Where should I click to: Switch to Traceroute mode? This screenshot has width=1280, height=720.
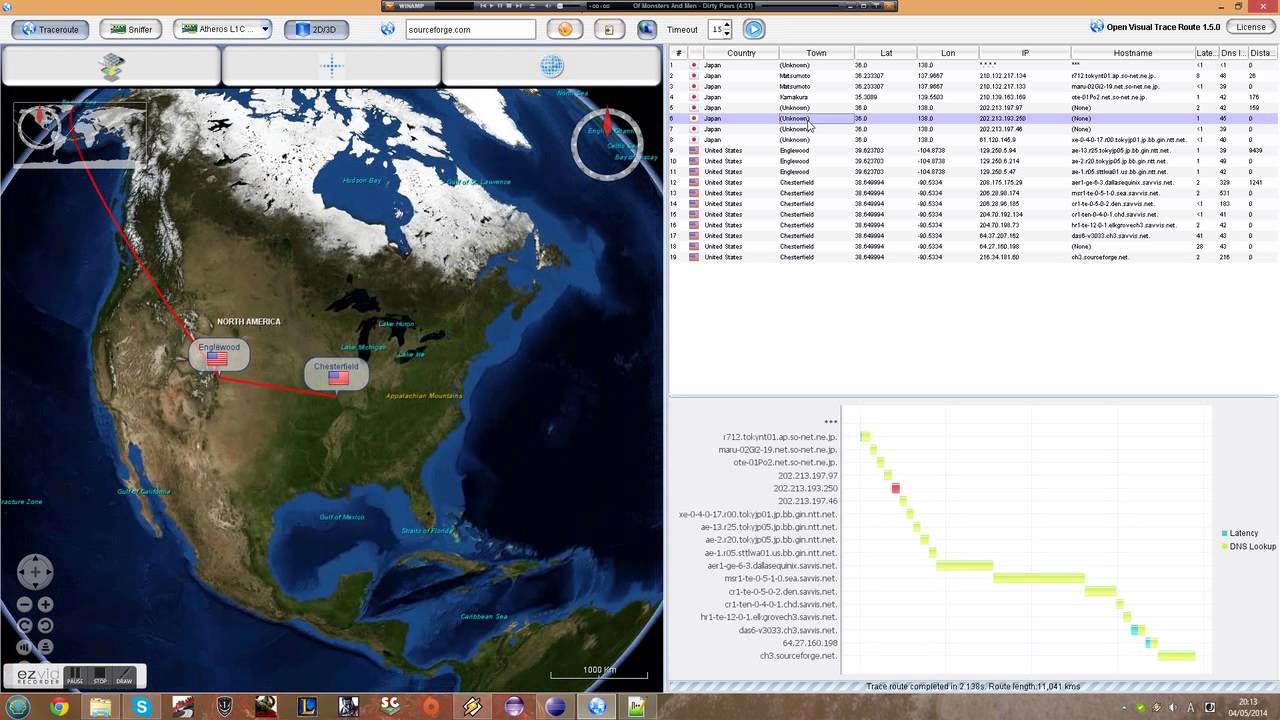click(x=48, y=29)
